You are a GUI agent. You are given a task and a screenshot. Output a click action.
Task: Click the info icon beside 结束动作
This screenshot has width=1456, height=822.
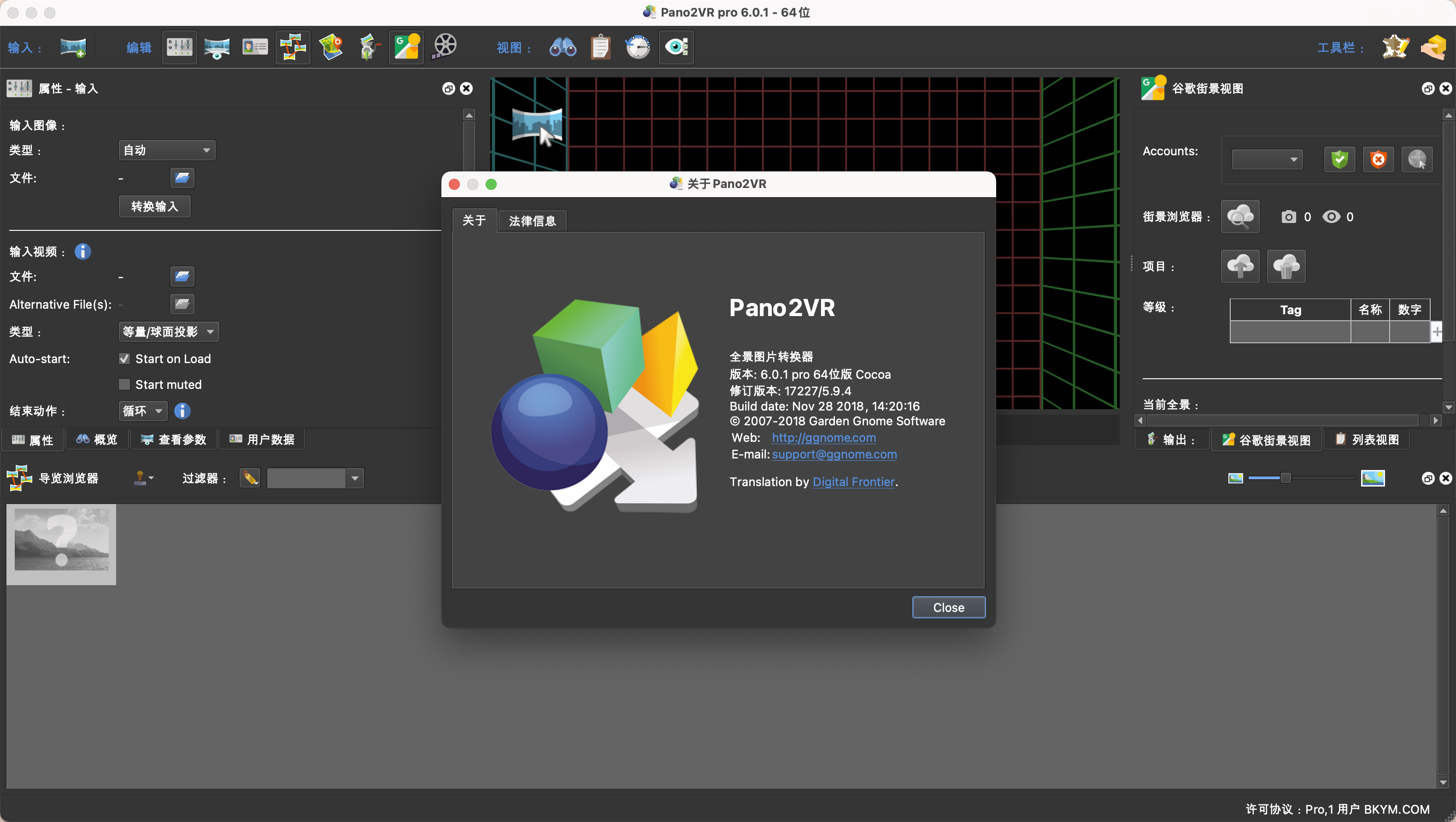coord(182,411)
